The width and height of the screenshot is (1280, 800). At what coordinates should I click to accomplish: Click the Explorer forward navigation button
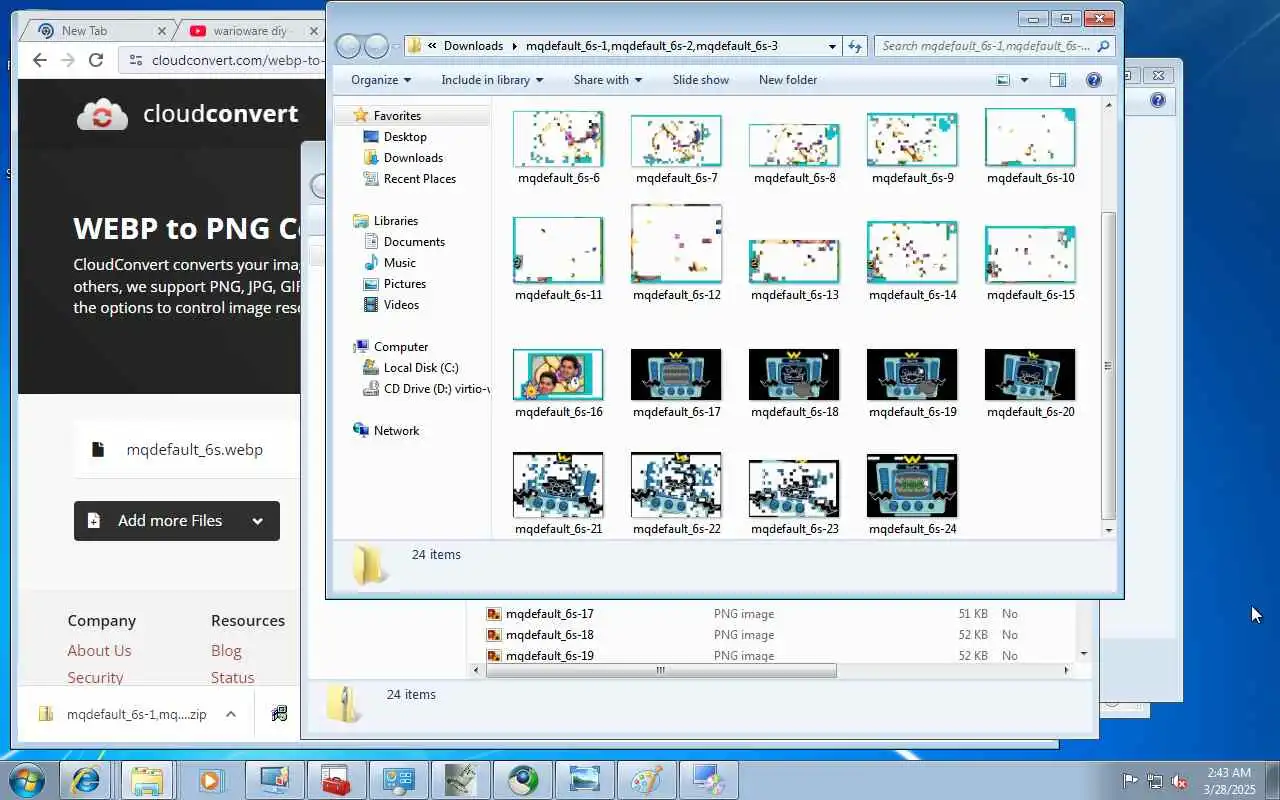click(x=376, y=46)
